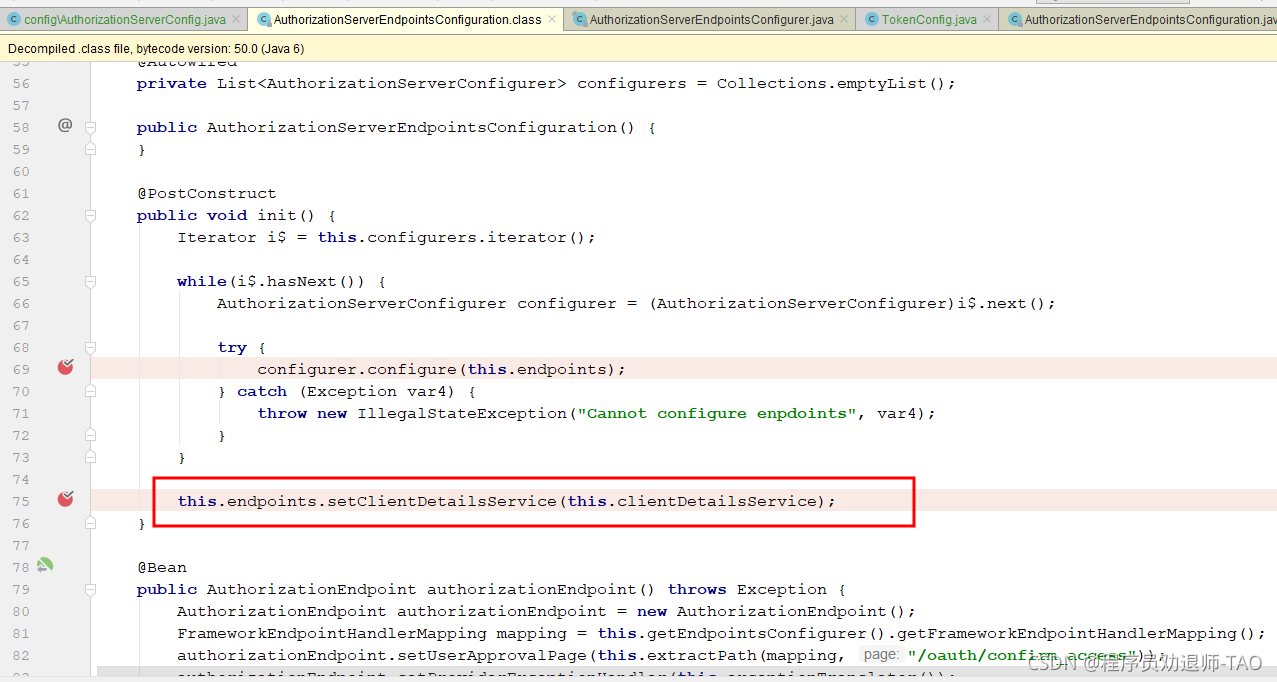Image resolution: width=1277 pixels, height=682 pixels.
Task: Click the "Cannot configure enpdoints" string literal
Action: click(x=716, y=413)
